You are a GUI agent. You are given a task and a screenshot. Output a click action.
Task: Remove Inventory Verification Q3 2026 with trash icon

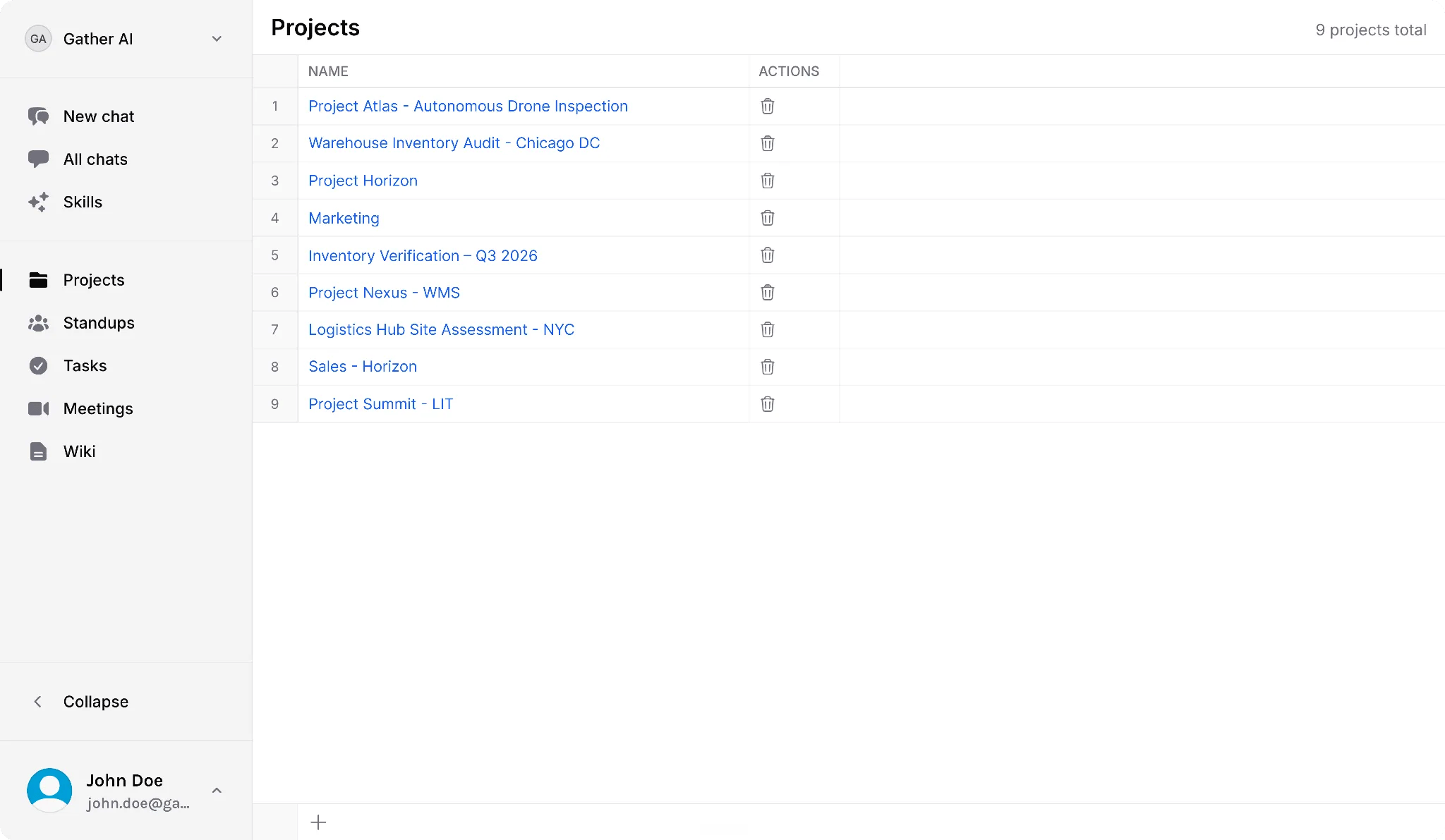tap(768, 255)
